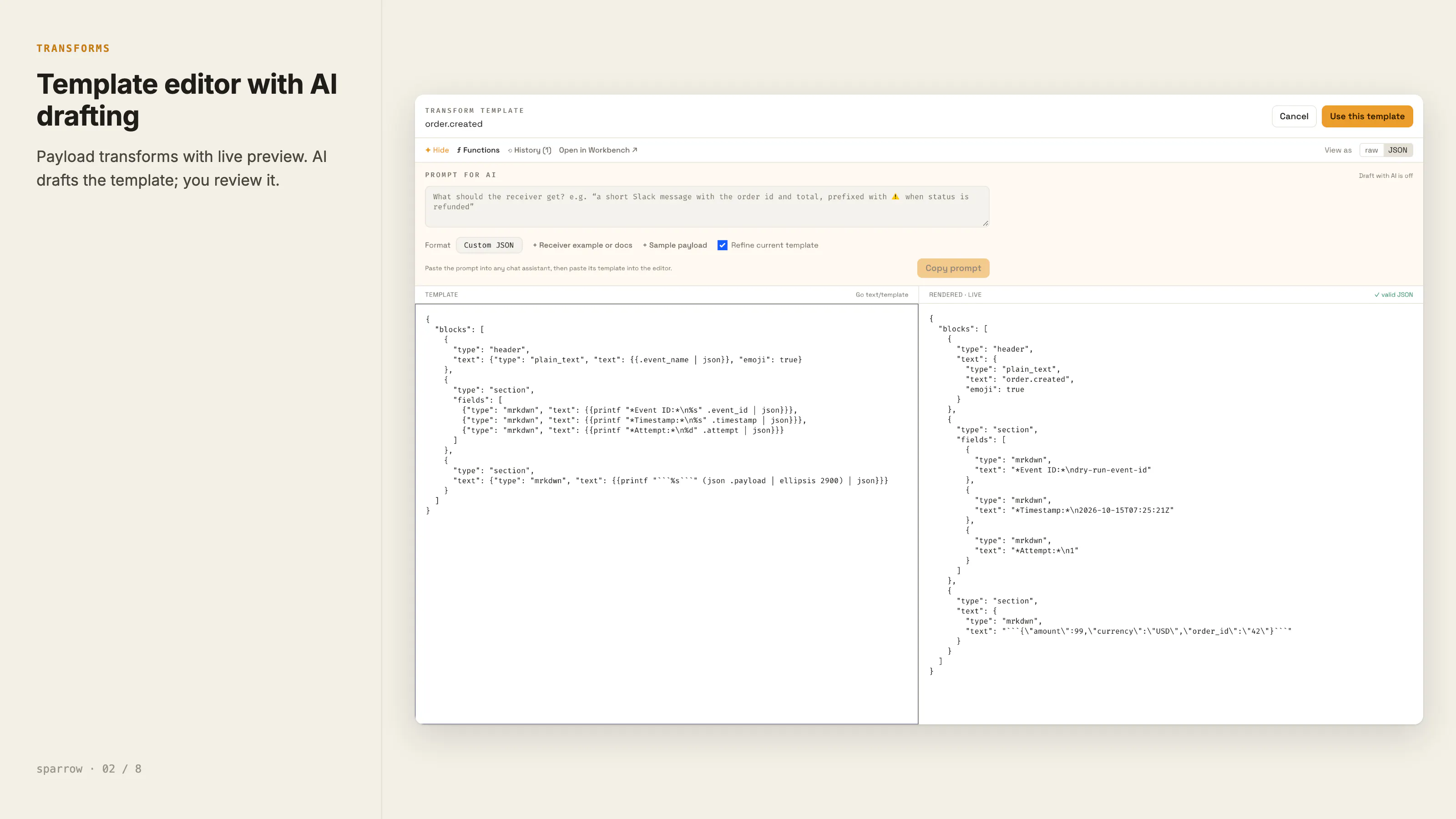Switch view to JSON
Viewport: 1456px width, 819px height.
pos(1398,150)
